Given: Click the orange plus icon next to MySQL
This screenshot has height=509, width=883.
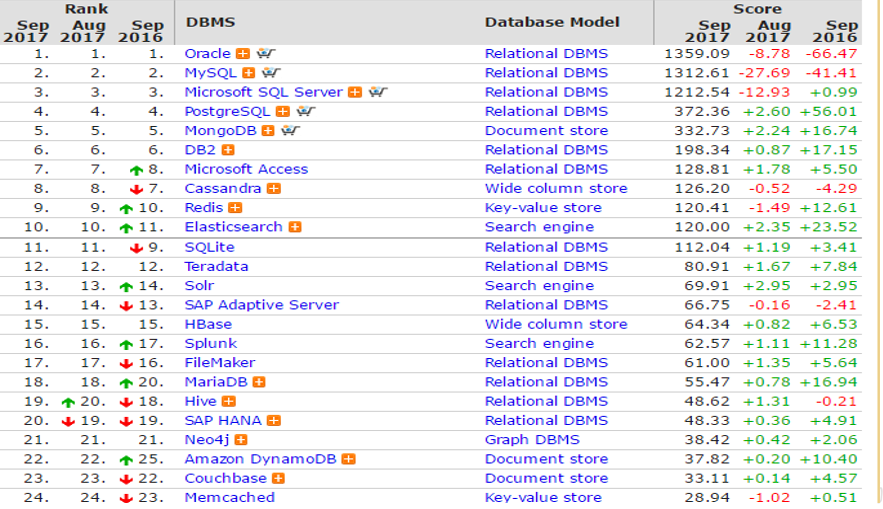Looking at the screenshot, I should [x=248, y=73].
